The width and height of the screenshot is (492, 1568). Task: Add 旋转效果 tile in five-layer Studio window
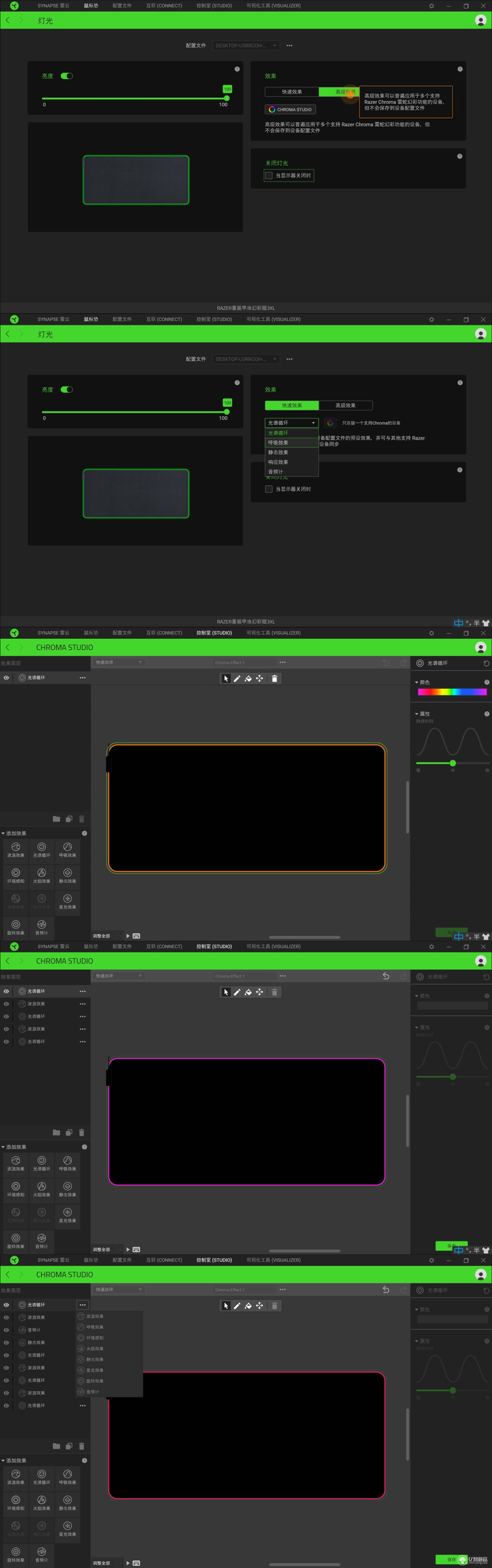coord(16,1241)
